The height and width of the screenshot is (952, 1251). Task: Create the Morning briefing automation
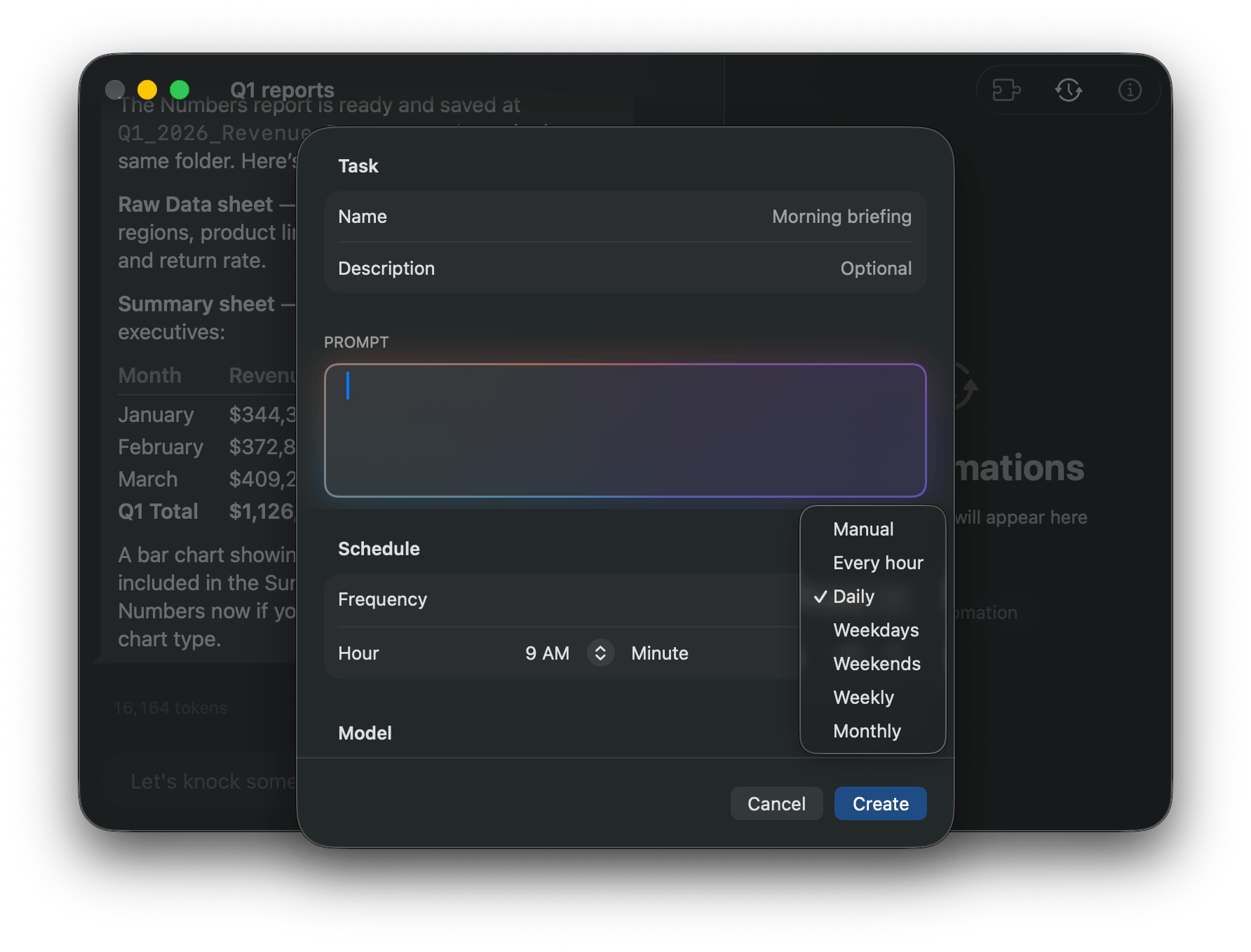(x=880, y=803)
